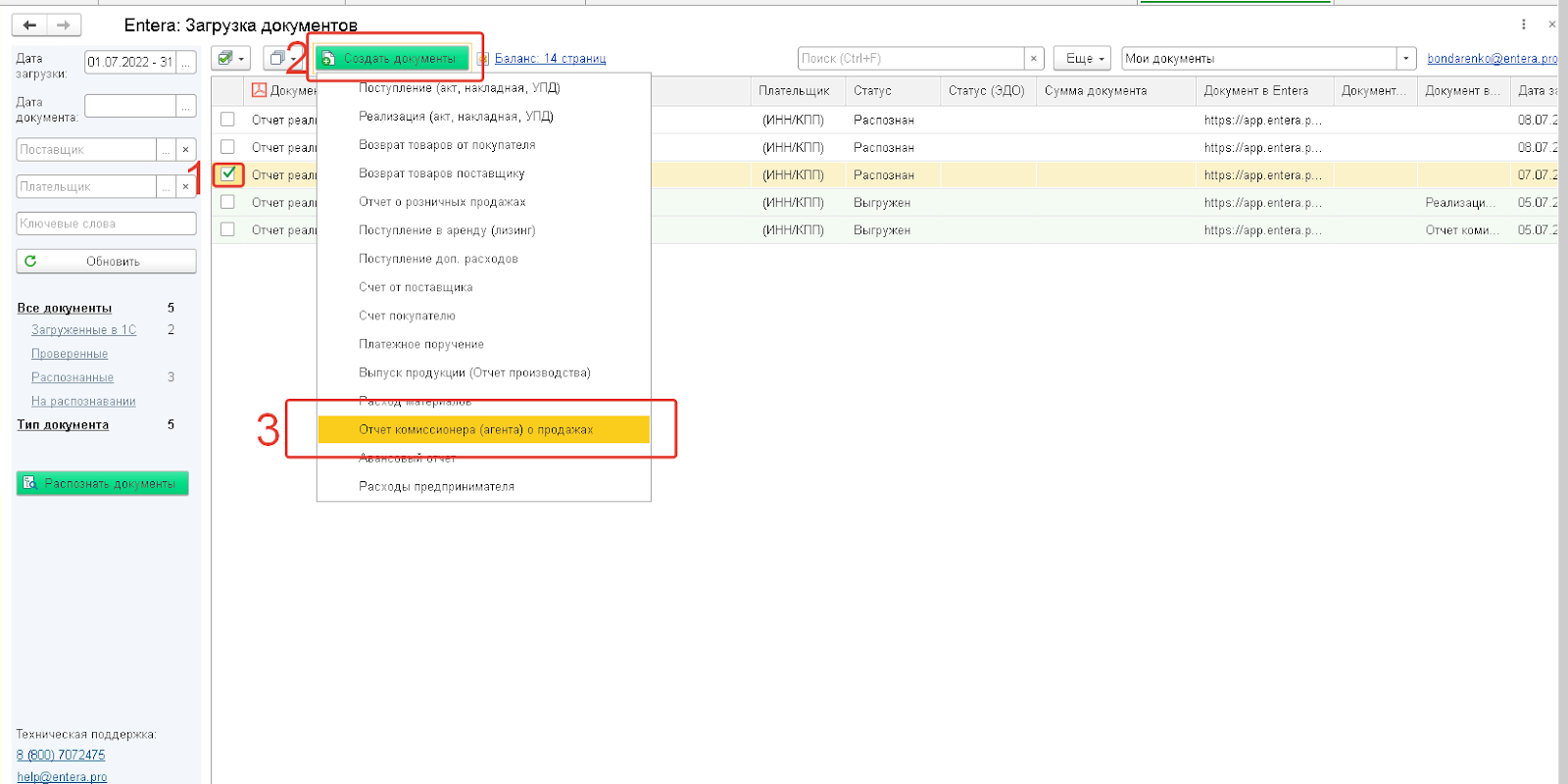The width and height of the screenshot is (1568, 784).
Task: Uncheck the checked row dated 07.07
Action: tap(228, 174)
